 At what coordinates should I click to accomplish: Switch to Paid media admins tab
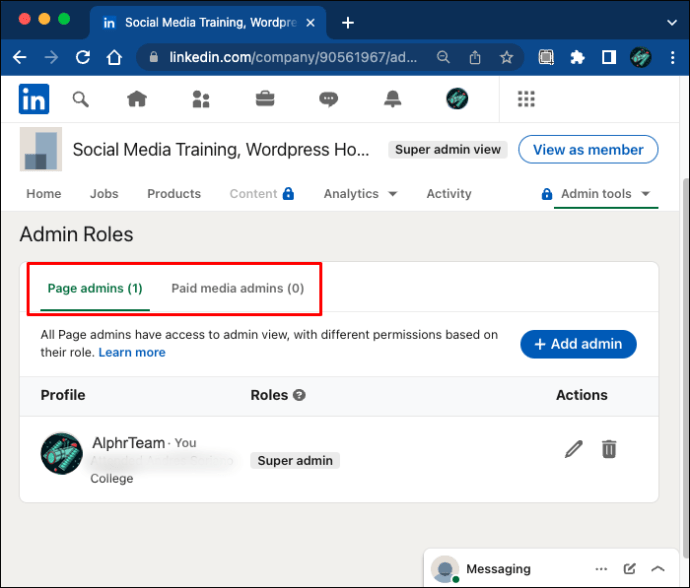(238, 289)
